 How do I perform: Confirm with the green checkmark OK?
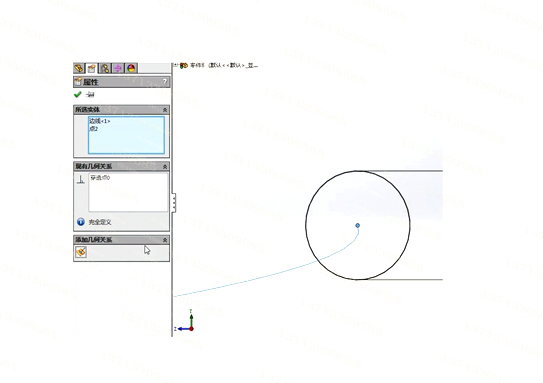(x=78, y=94)
